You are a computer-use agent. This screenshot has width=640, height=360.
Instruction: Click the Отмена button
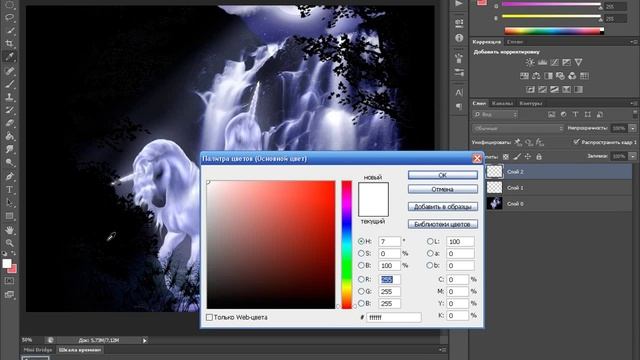pyautogui.click(x=442, y=189)
